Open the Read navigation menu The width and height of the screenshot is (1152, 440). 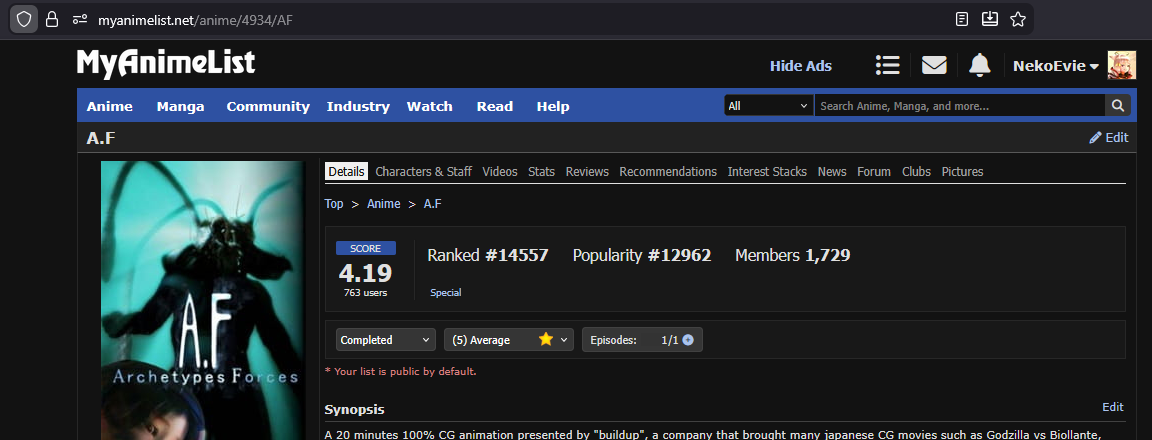point(494,107)
